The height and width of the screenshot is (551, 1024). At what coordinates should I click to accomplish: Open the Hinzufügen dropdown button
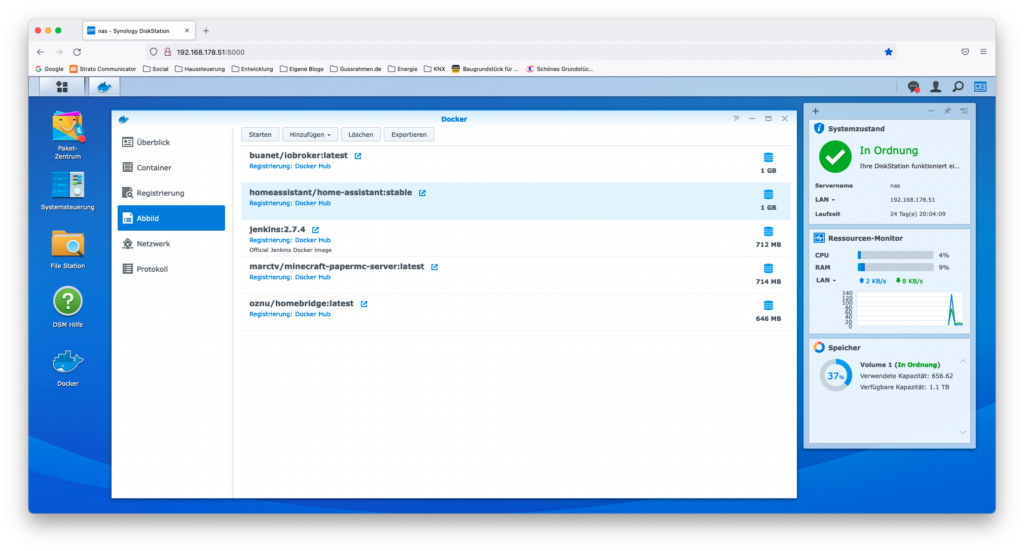[310, 134]
